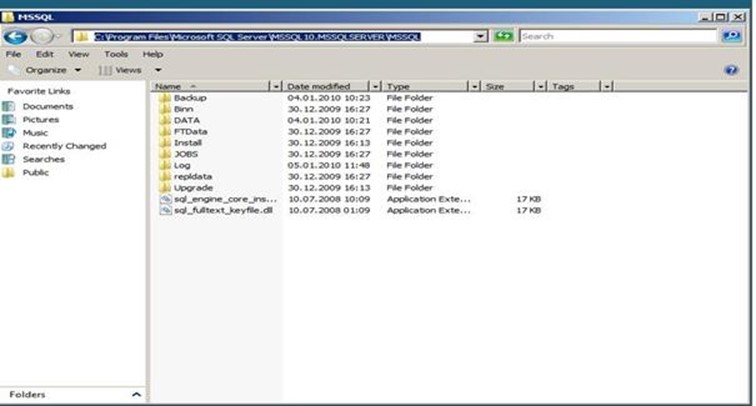The height and width of the screenshot is (406, 756).
Task: Click the folder icon in address bar
Action: (82, 37)
